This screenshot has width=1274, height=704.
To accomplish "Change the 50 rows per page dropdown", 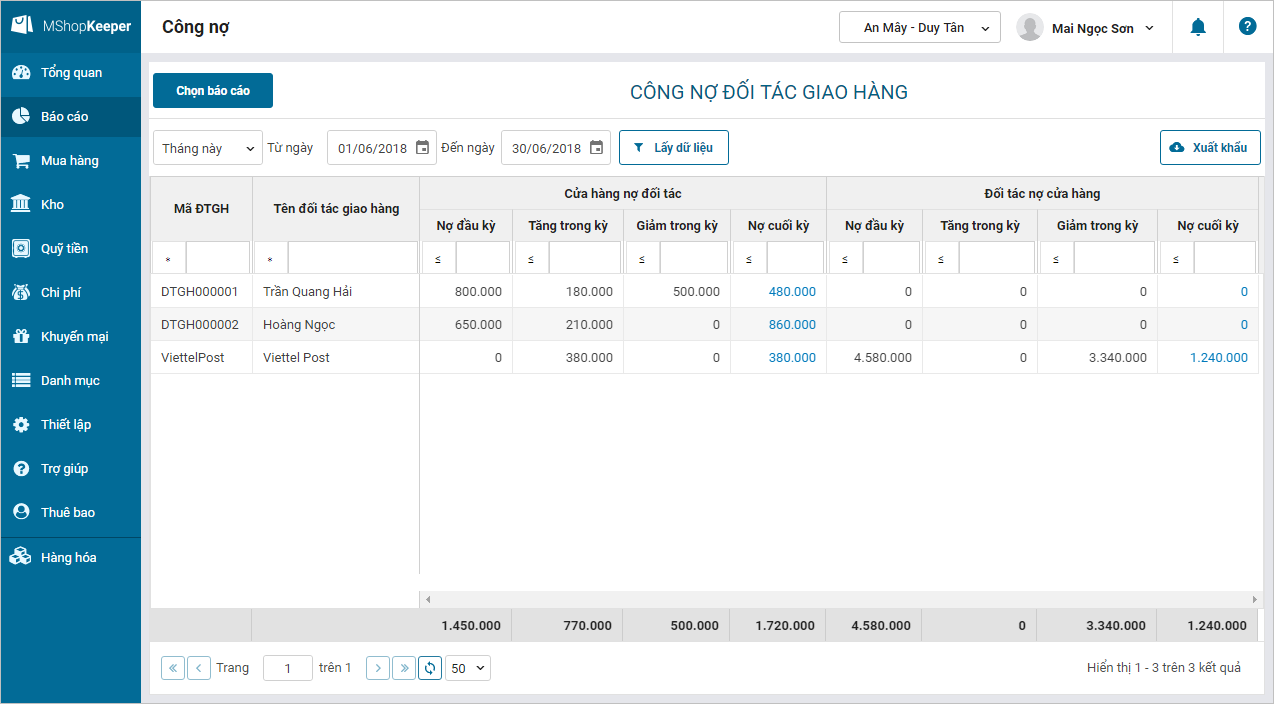I will pyautogui.click(x=468, y=668).
